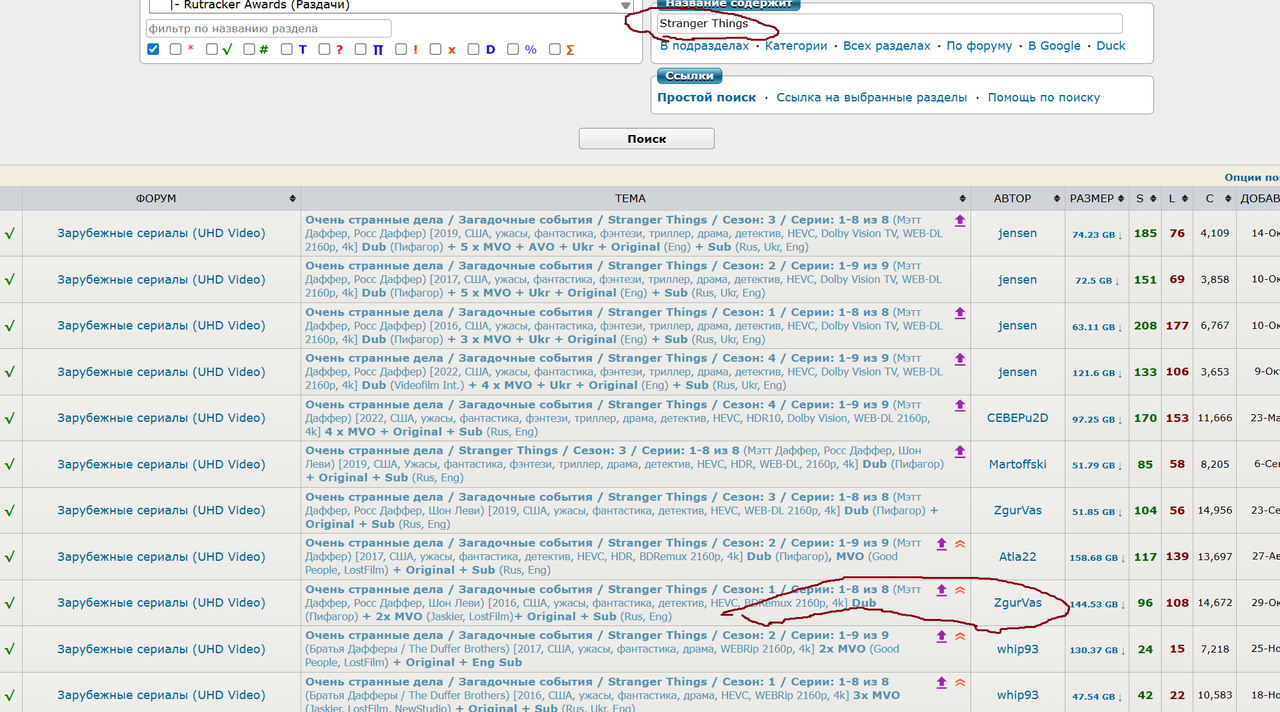This screenshot has width=1280, height=712.
Task: Focus the фильтр по названию раздела field
Action: (x=269, y=29)
